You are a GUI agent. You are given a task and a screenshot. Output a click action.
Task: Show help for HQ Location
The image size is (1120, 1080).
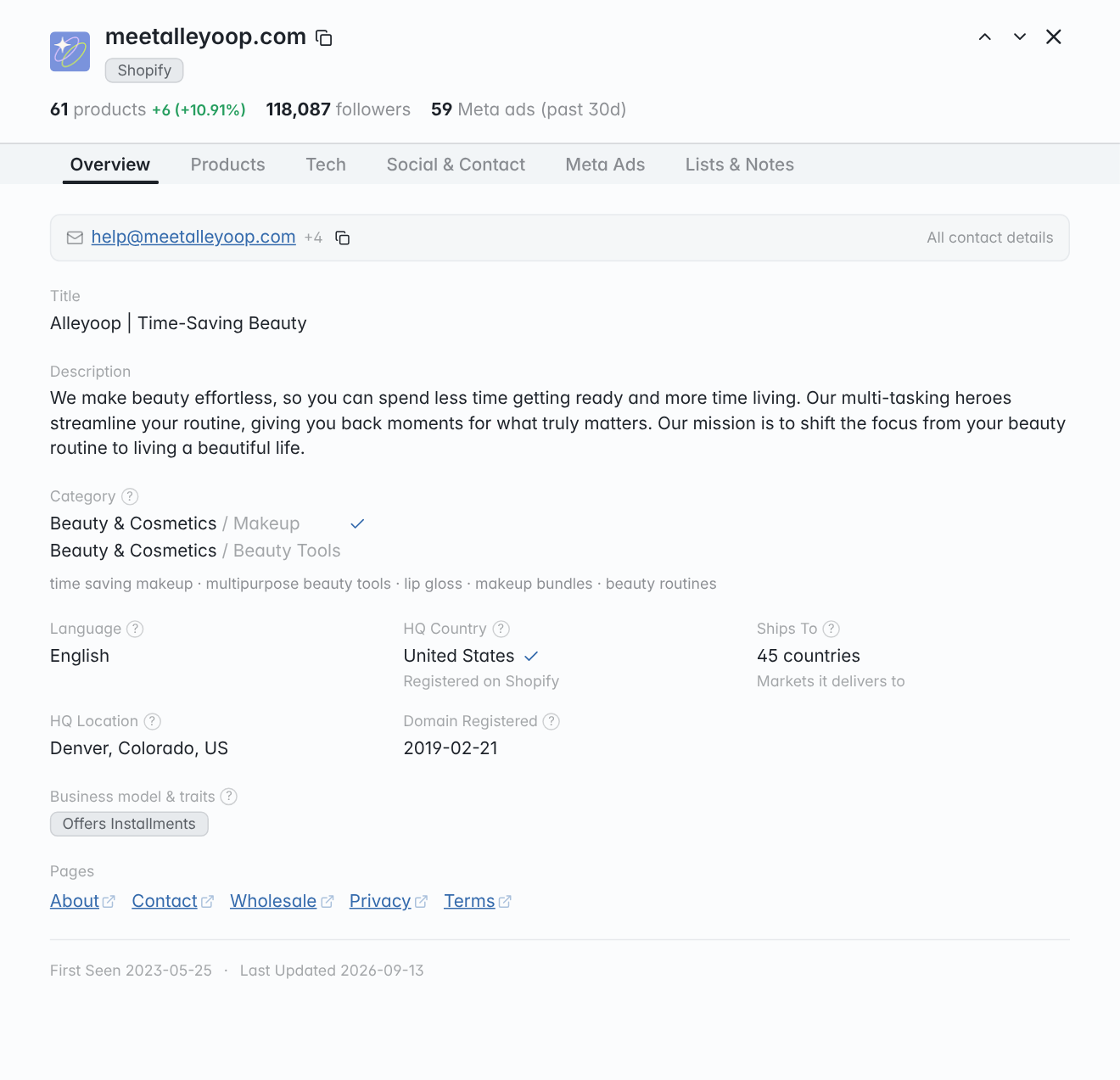pos(152,721)
